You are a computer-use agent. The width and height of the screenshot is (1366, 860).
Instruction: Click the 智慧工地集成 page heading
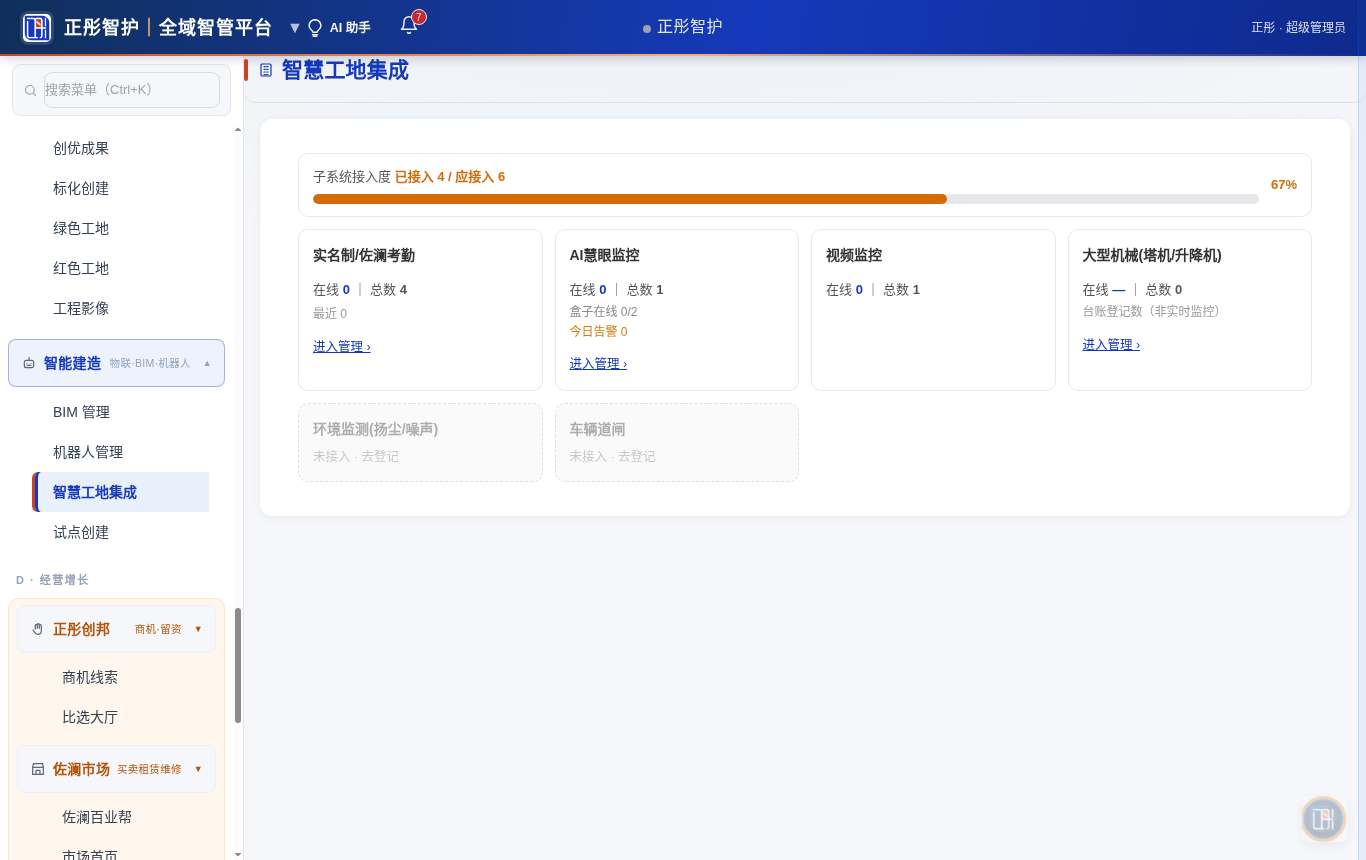[x=345, y=70]
